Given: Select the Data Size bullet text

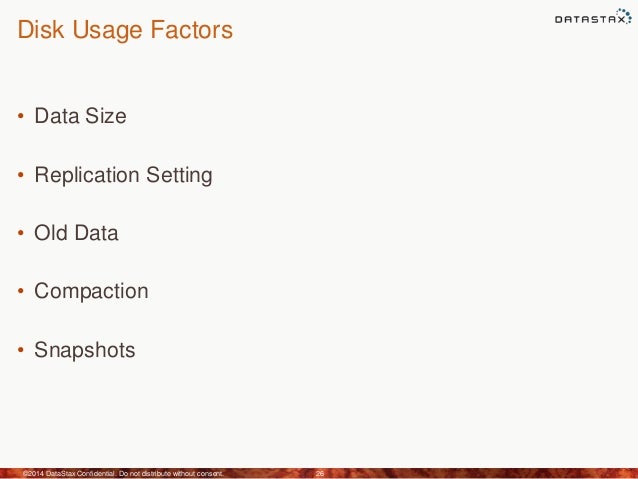Looking at the screenshot, I should (x=81, y=116).
